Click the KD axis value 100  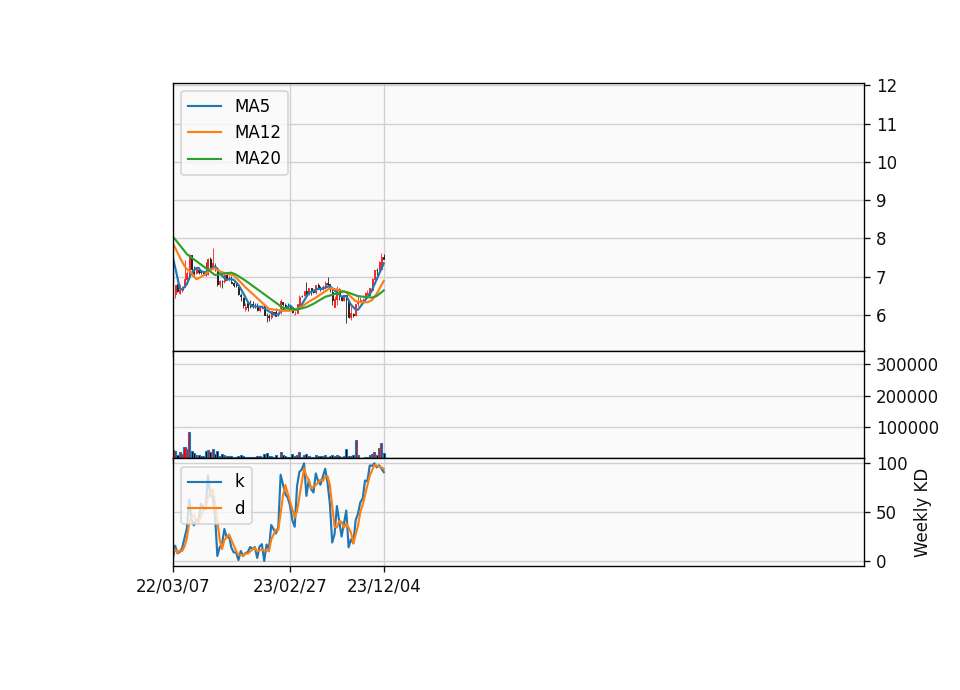click(x=892, y=464)
